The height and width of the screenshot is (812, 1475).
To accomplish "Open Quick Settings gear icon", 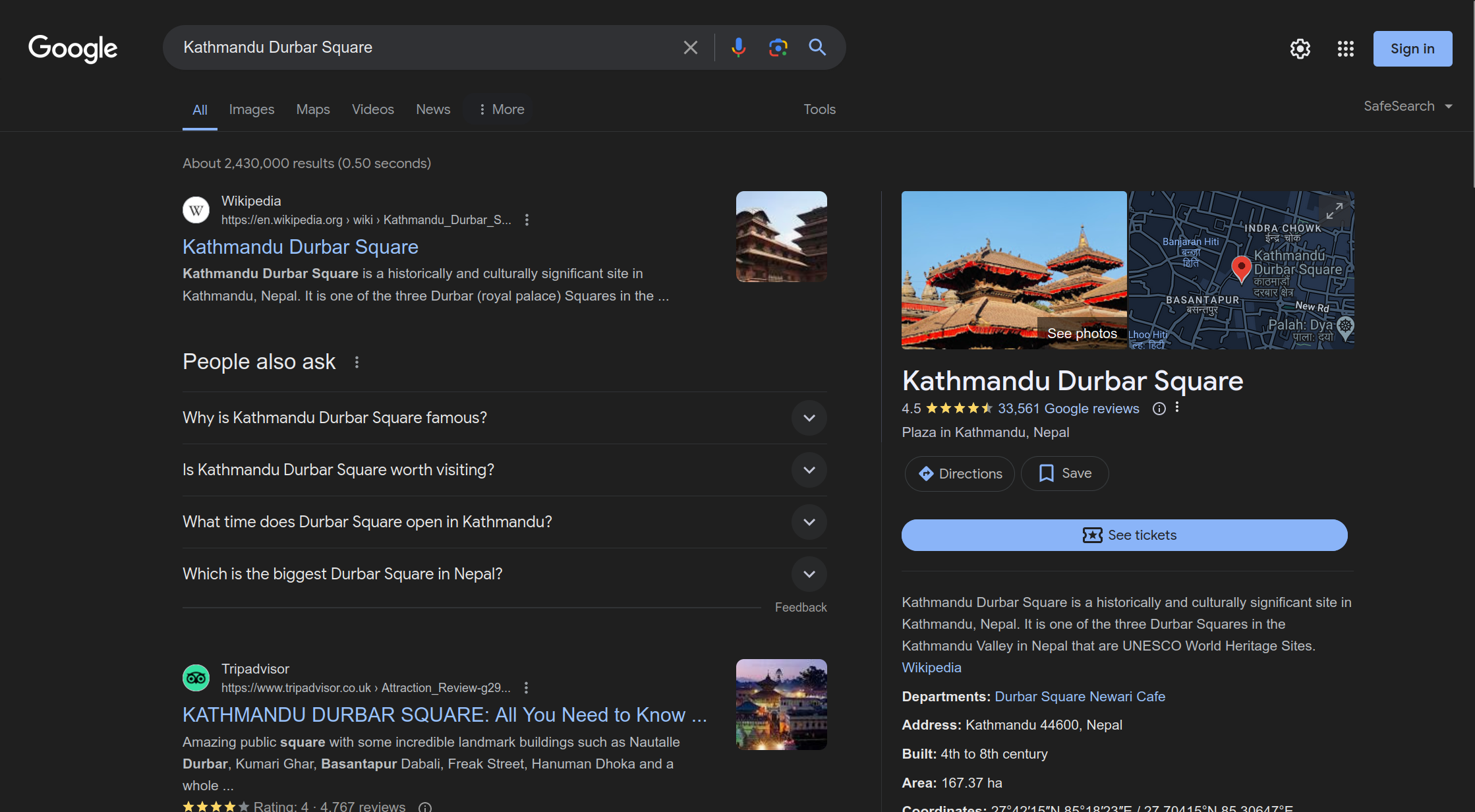I will point(1300,49).
